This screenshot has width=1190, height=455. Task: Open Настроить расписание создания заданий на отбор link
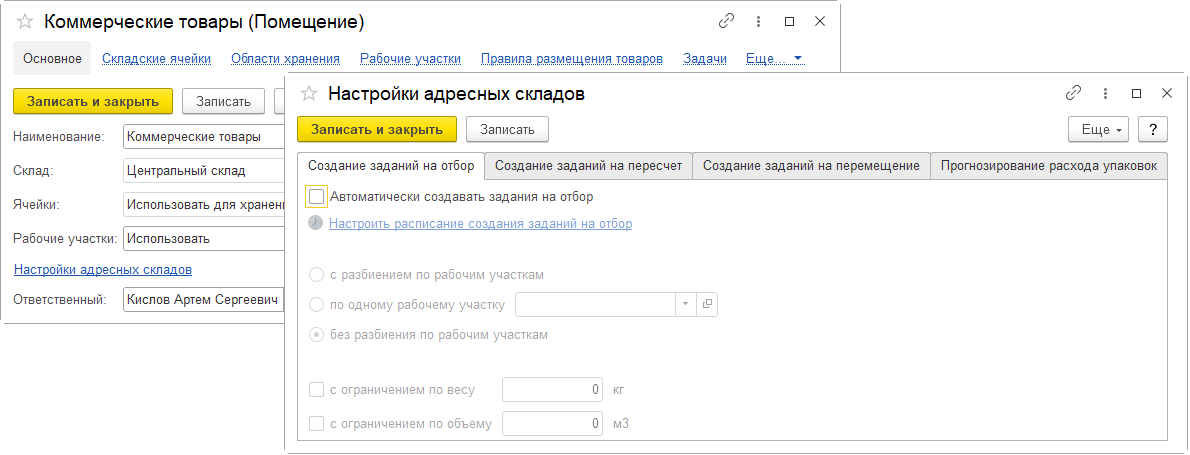click(x=480, y=224)
